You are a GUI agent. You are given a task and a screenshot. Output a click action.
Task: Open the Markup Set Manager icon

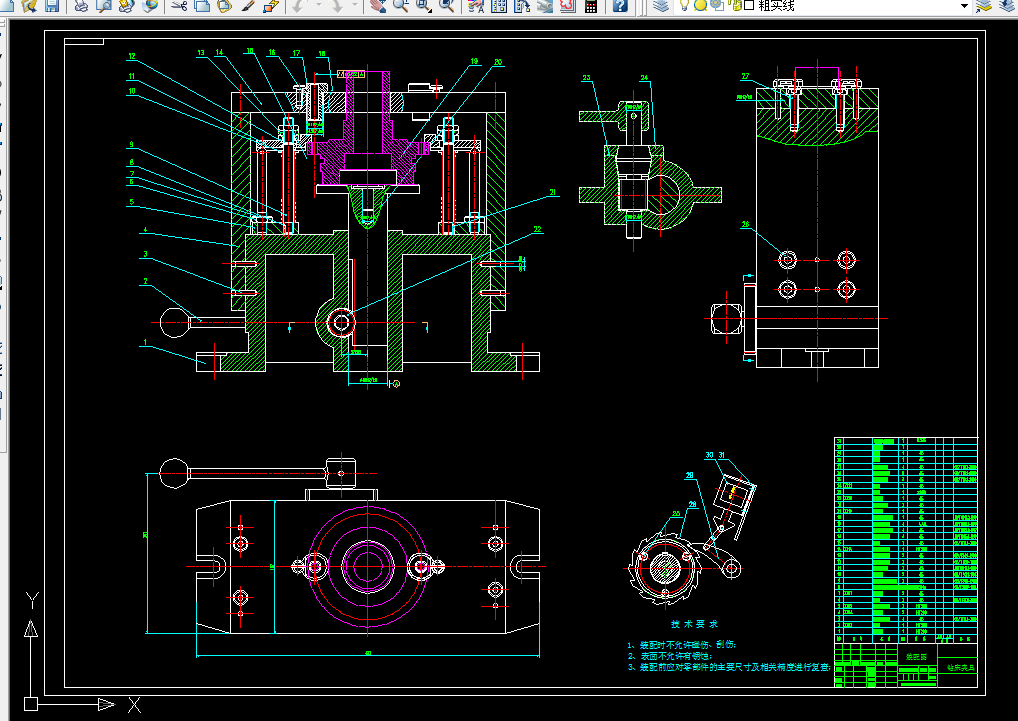[567, 6]
